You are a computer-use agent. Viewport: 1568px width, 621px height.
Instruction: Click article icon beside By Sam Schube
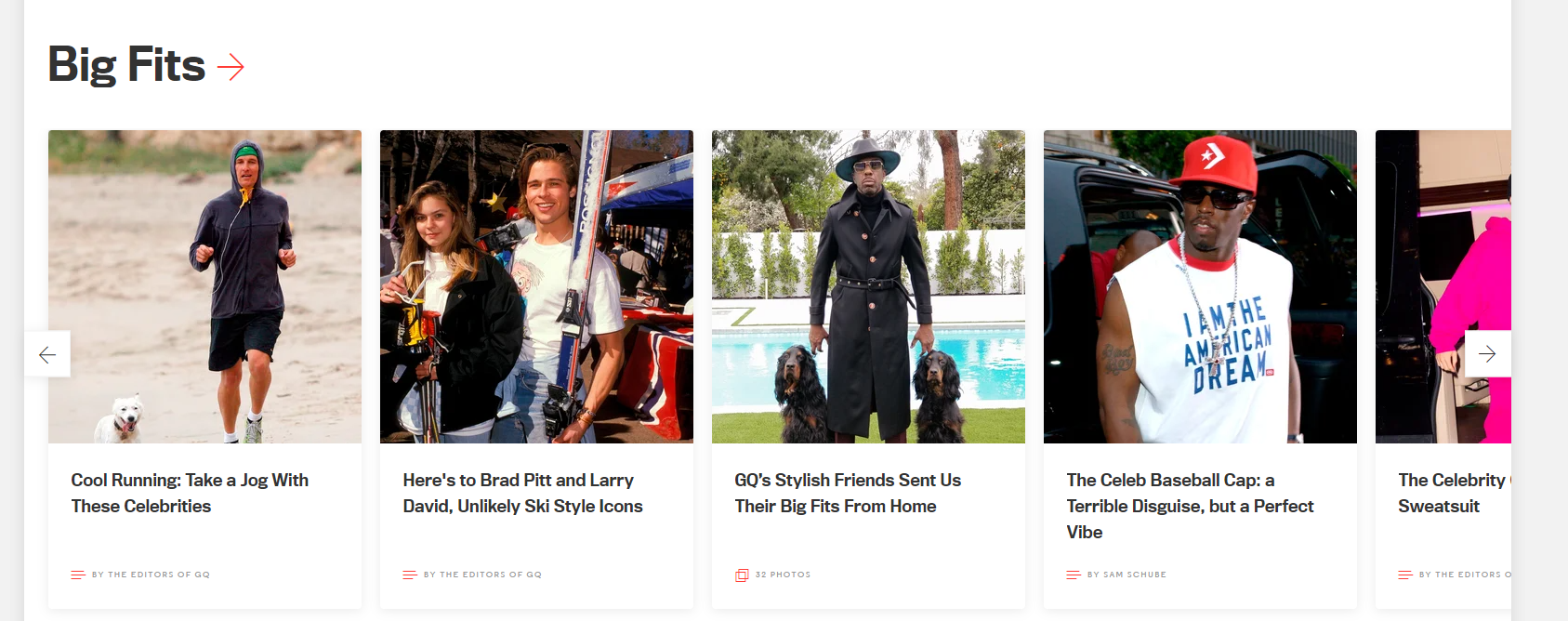click(1074, 575)
